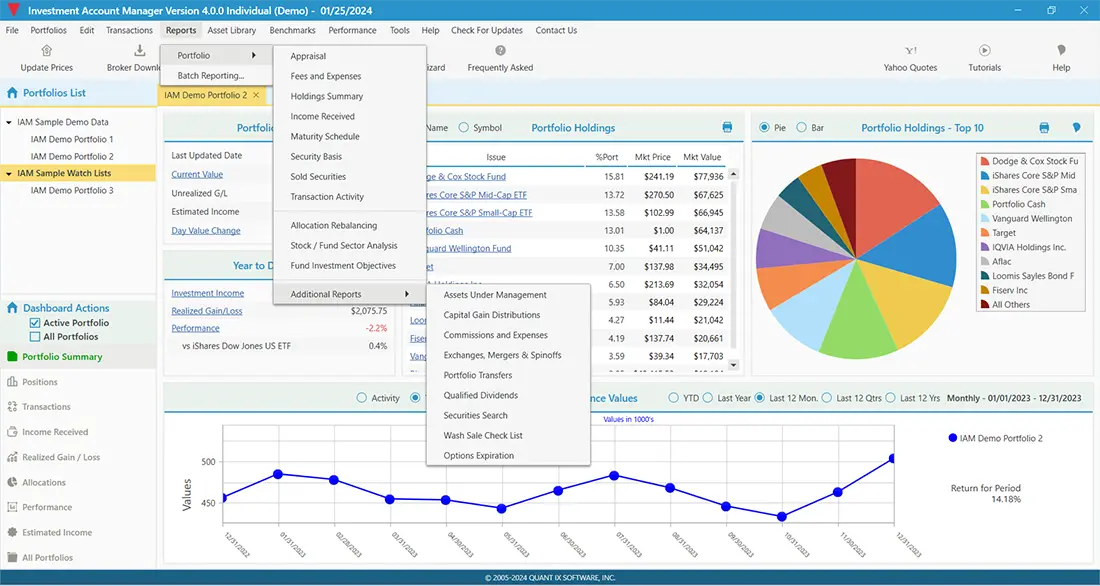The height and width of the screenshot is (586, 1100).
Task: Choose Wash Sale Check List report
Action: tap(483, 436)
